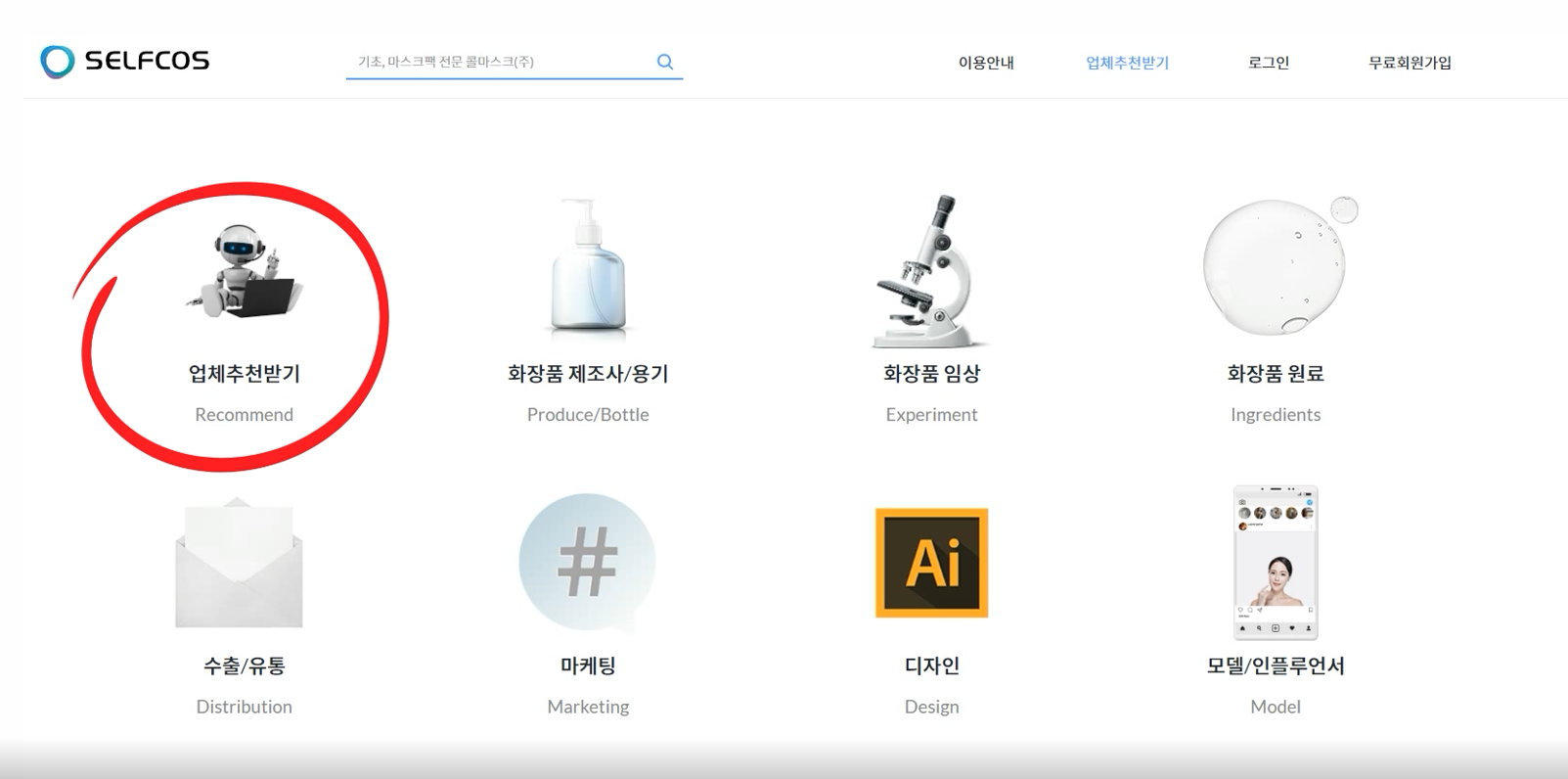Click the envelope Distribution icon
The image size is (1568, 779).
tap(240, 563)
